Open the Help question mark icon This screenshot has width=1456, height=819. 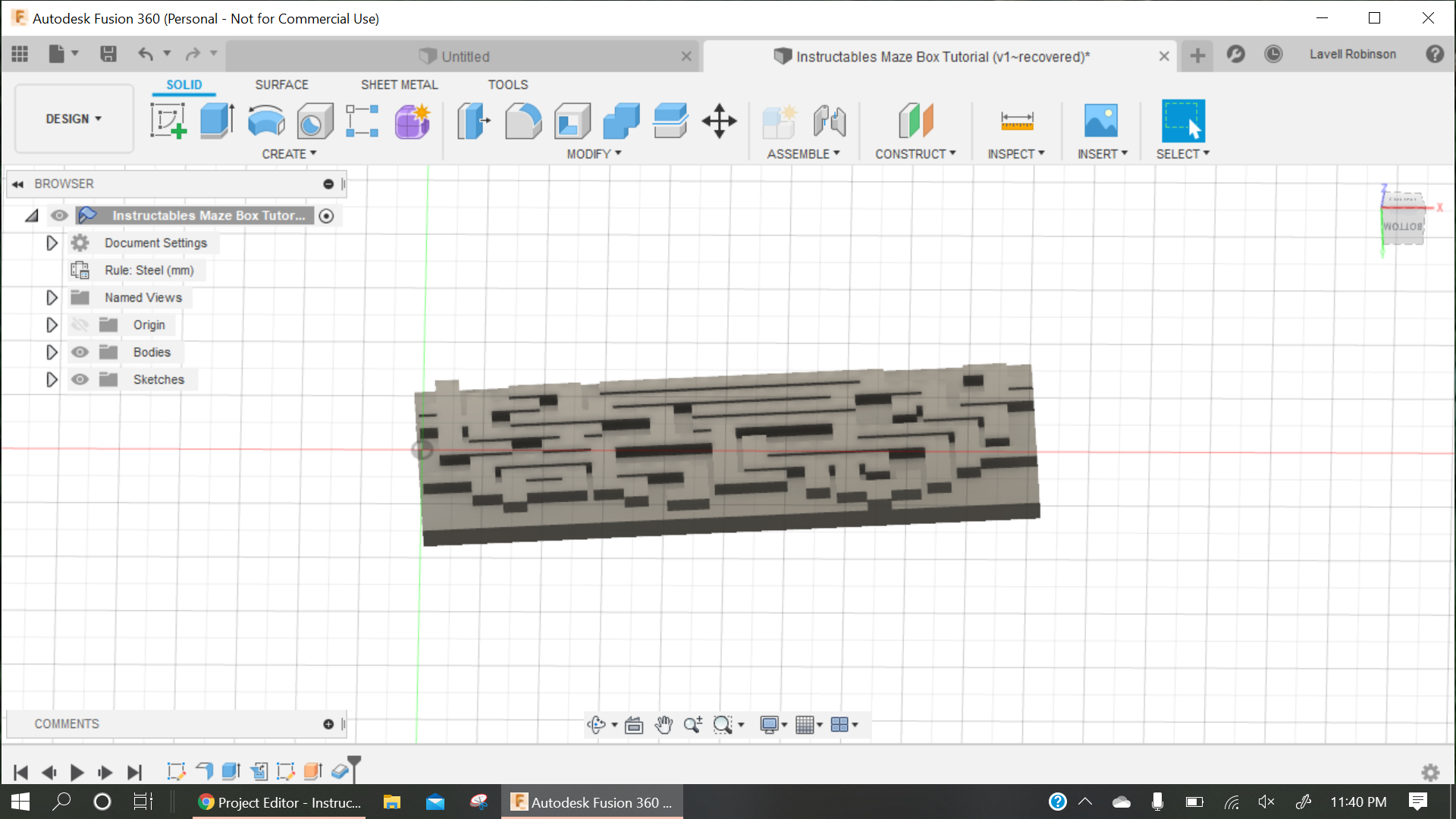click(1435, 54)
